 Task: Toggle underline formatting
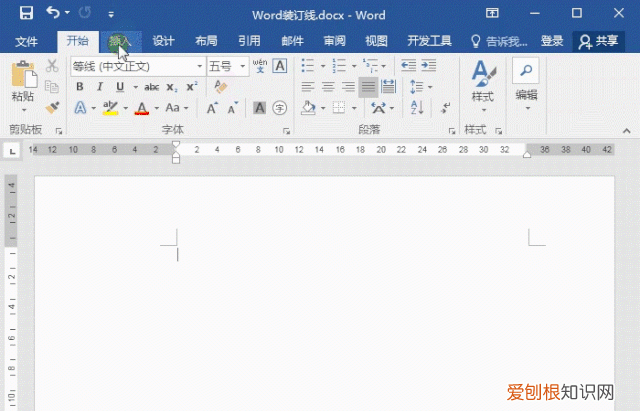pyautogui.click(x=120, y=87)
